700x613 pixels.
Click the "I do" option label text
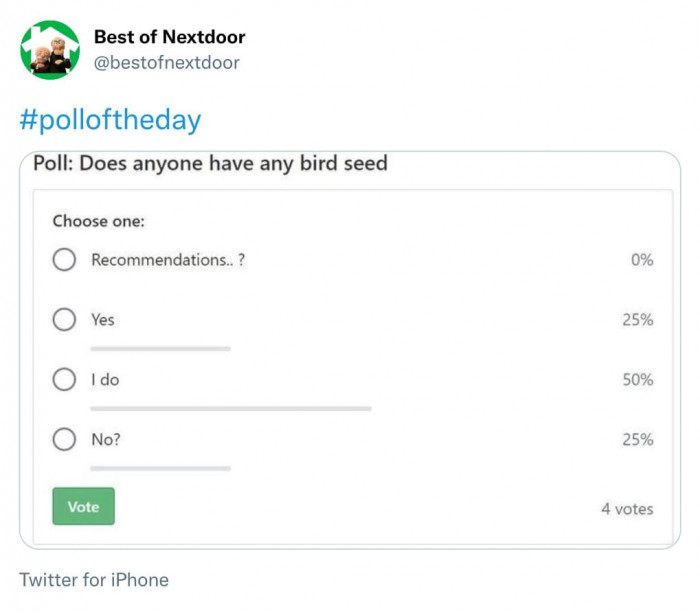click(105, 380)
